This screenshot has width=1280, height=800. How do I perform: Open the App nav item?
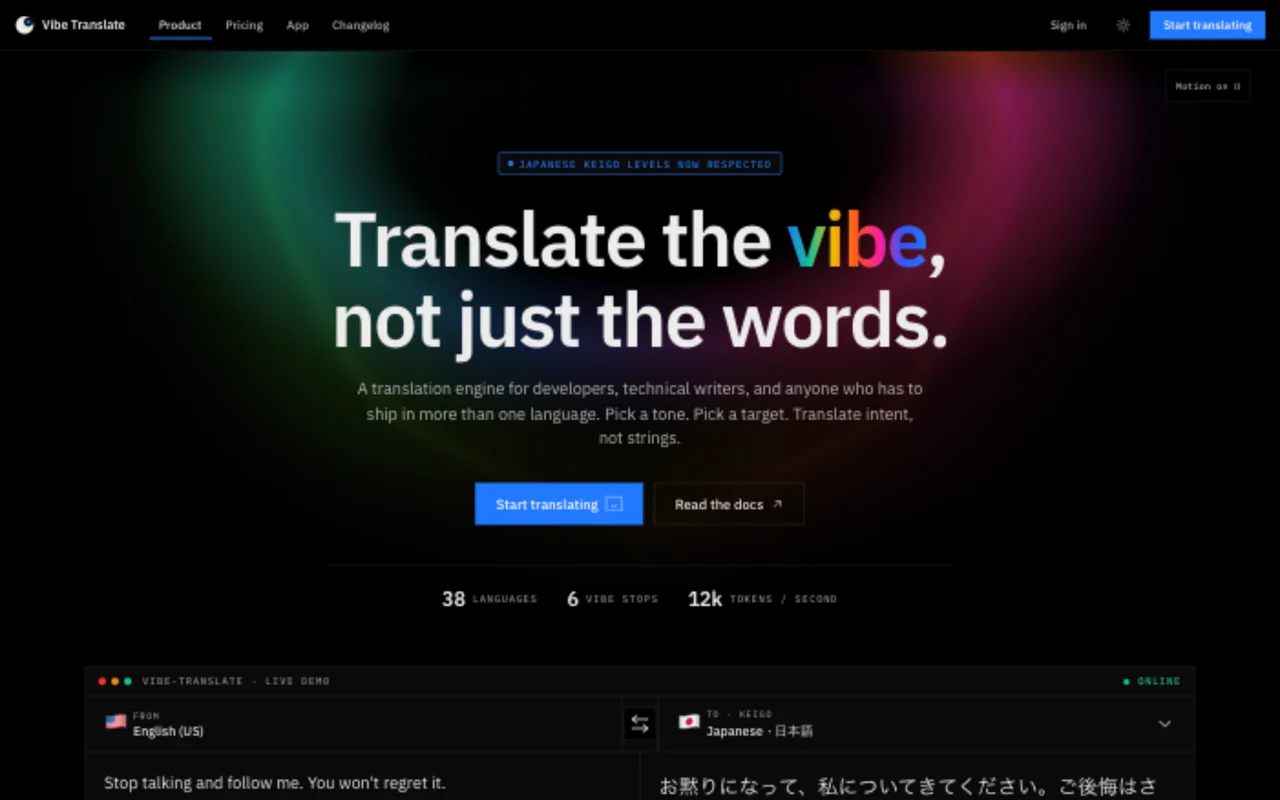point(297,25)
